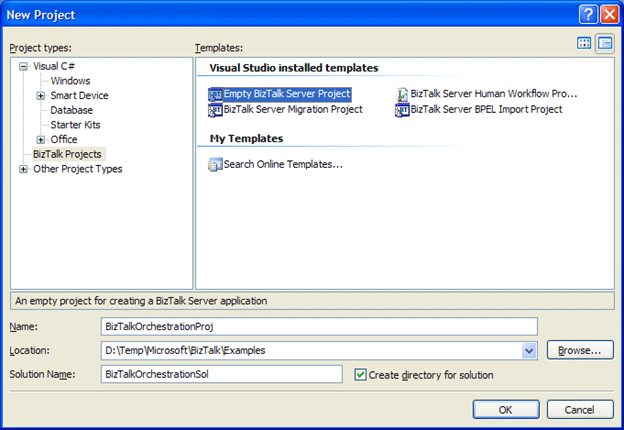Click the help question mark button
The height and width of the screenshot is (430, 624).
coord(587,15)
